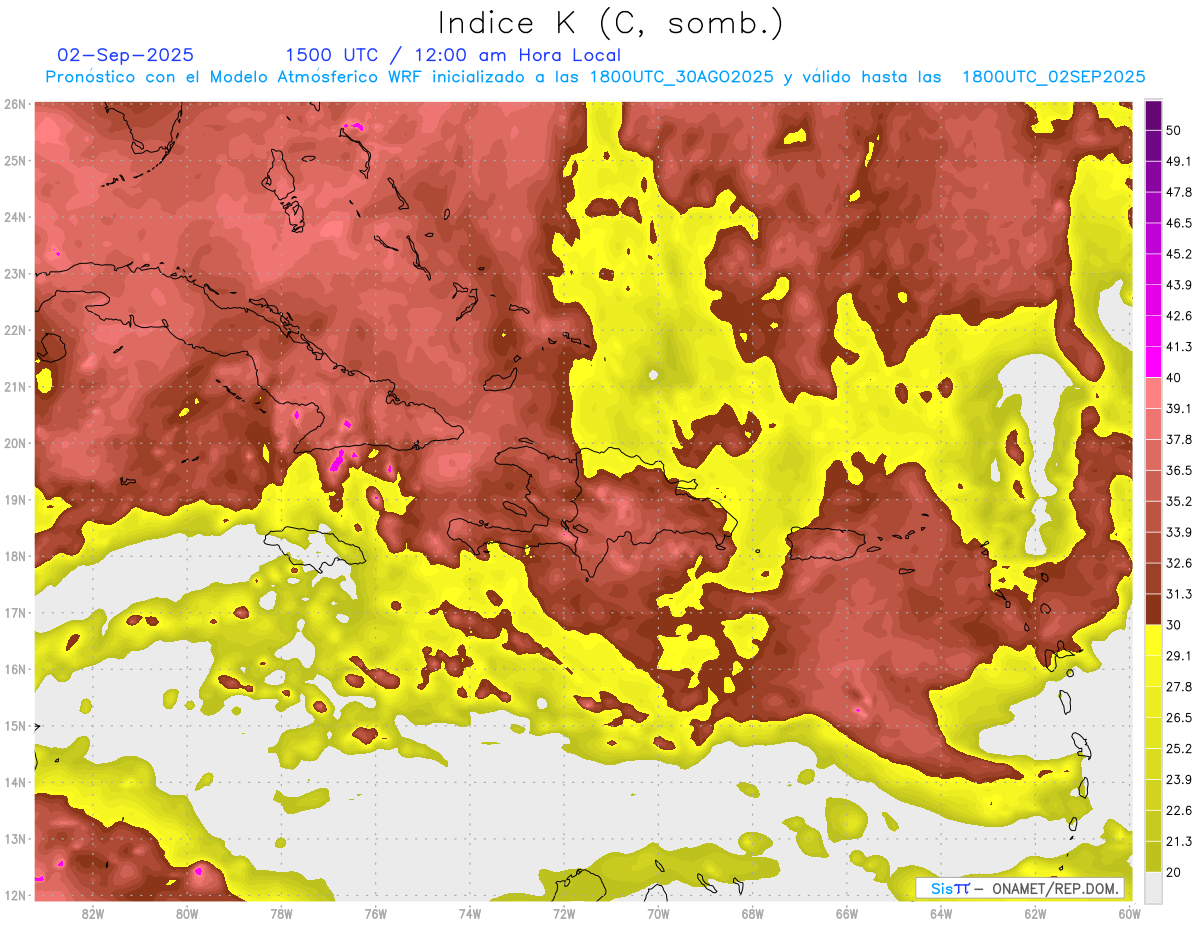Click the colorbar value "37.8"
Image resolution: width=1200 pixels, height=927 pixels.
[x=1178, y=439]
